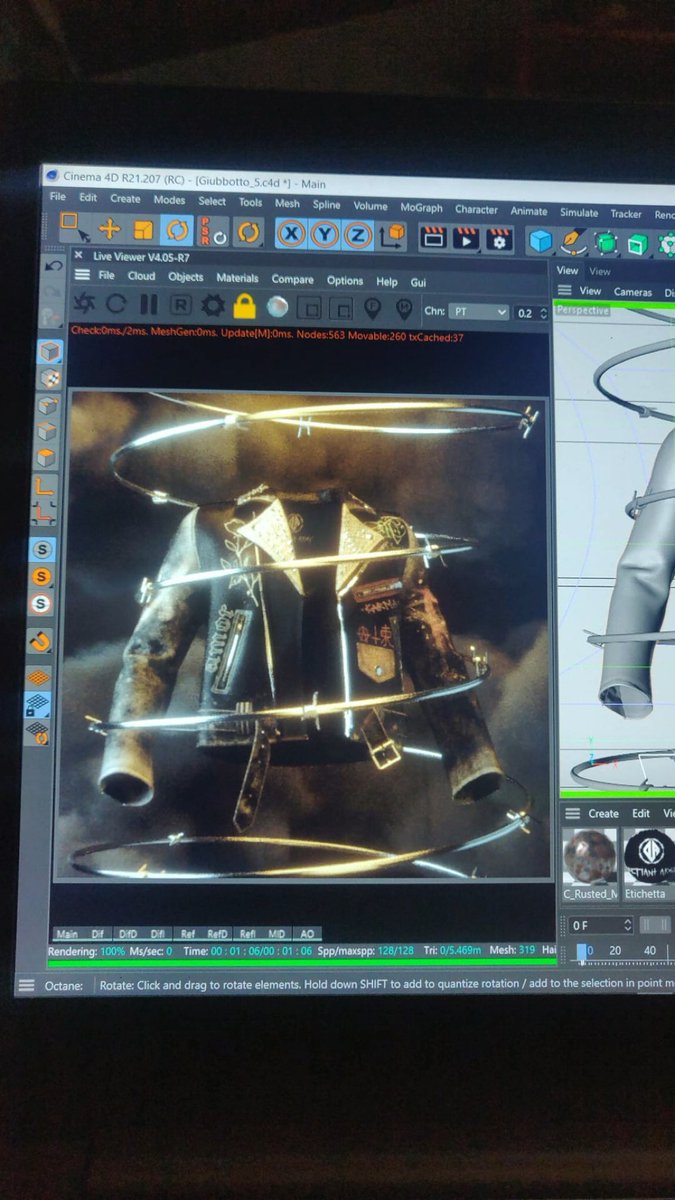Toggle the Render Region R icon
Viewport: 675px width, 1200px height.
(x=180, y=305)
